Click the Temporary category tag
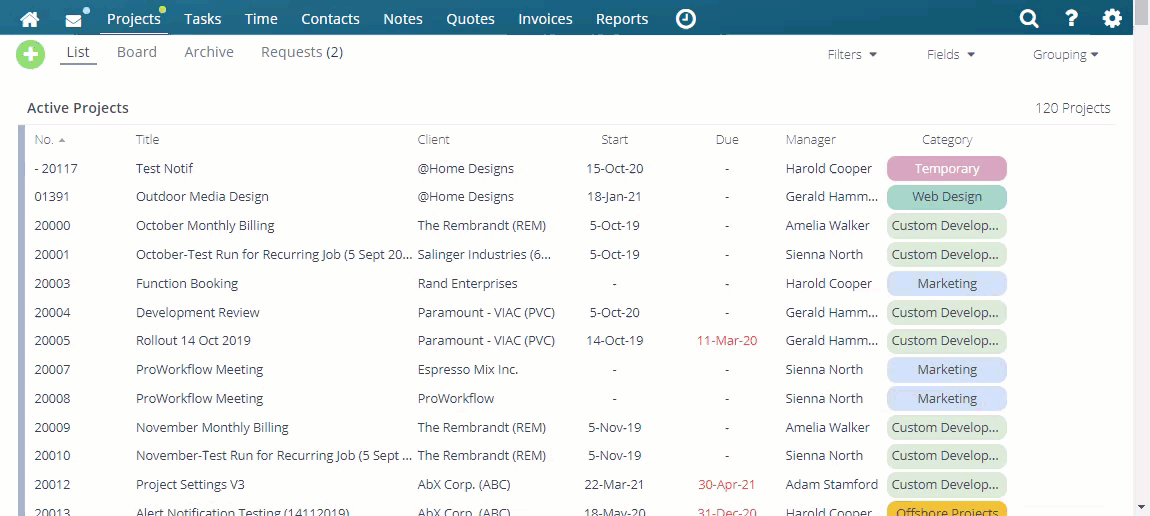 pos(947,169)
